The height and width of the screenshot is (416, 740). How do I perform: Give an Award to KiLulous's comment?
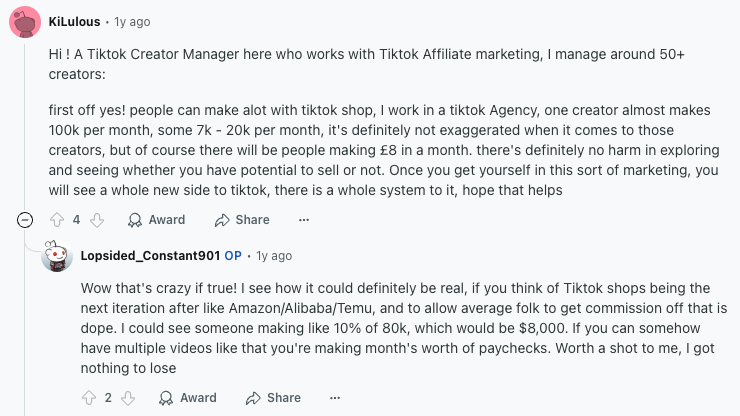click(157, 219)
